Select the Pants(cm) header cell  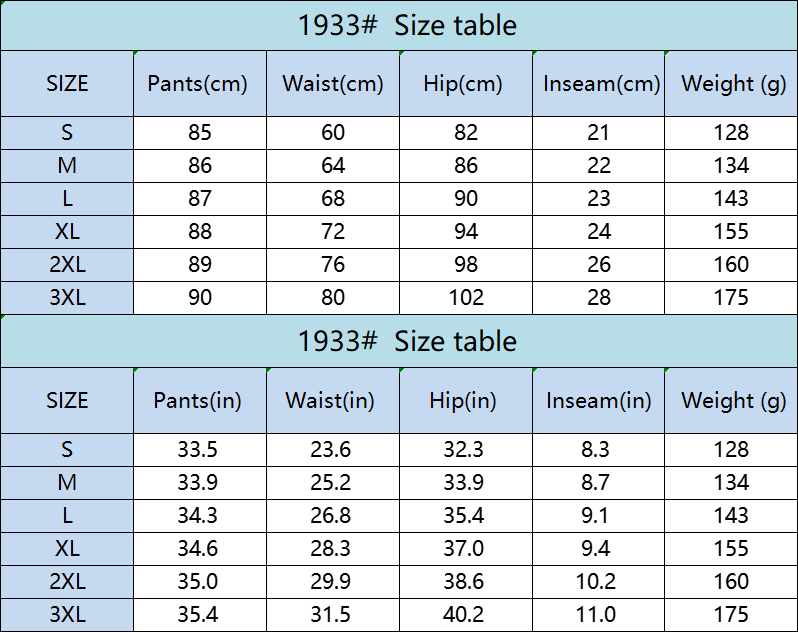(200, 83)
